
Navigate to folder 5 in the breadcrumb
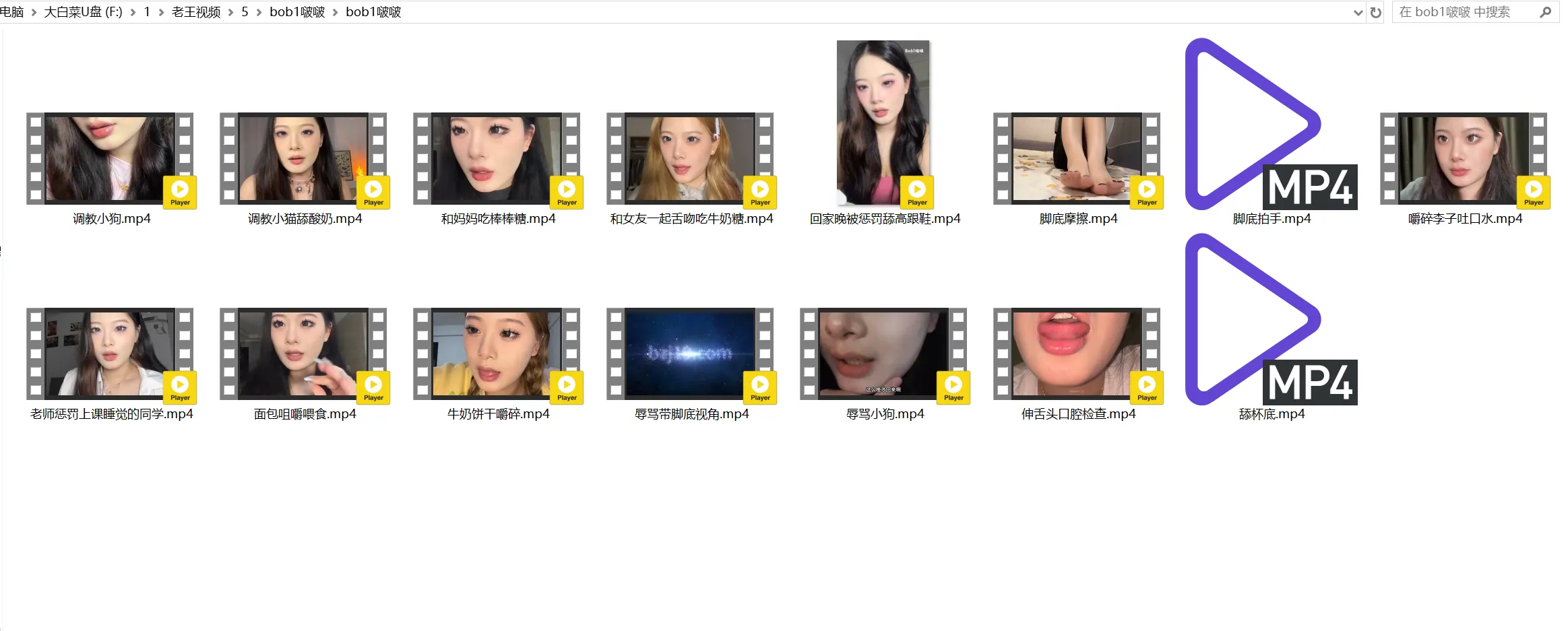245,12
